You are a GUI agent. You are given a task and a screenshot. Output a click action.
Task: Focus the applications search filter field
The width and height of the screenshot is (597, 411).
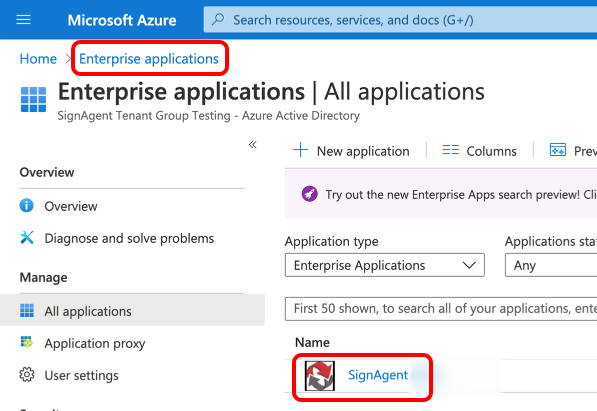(441, 309)
